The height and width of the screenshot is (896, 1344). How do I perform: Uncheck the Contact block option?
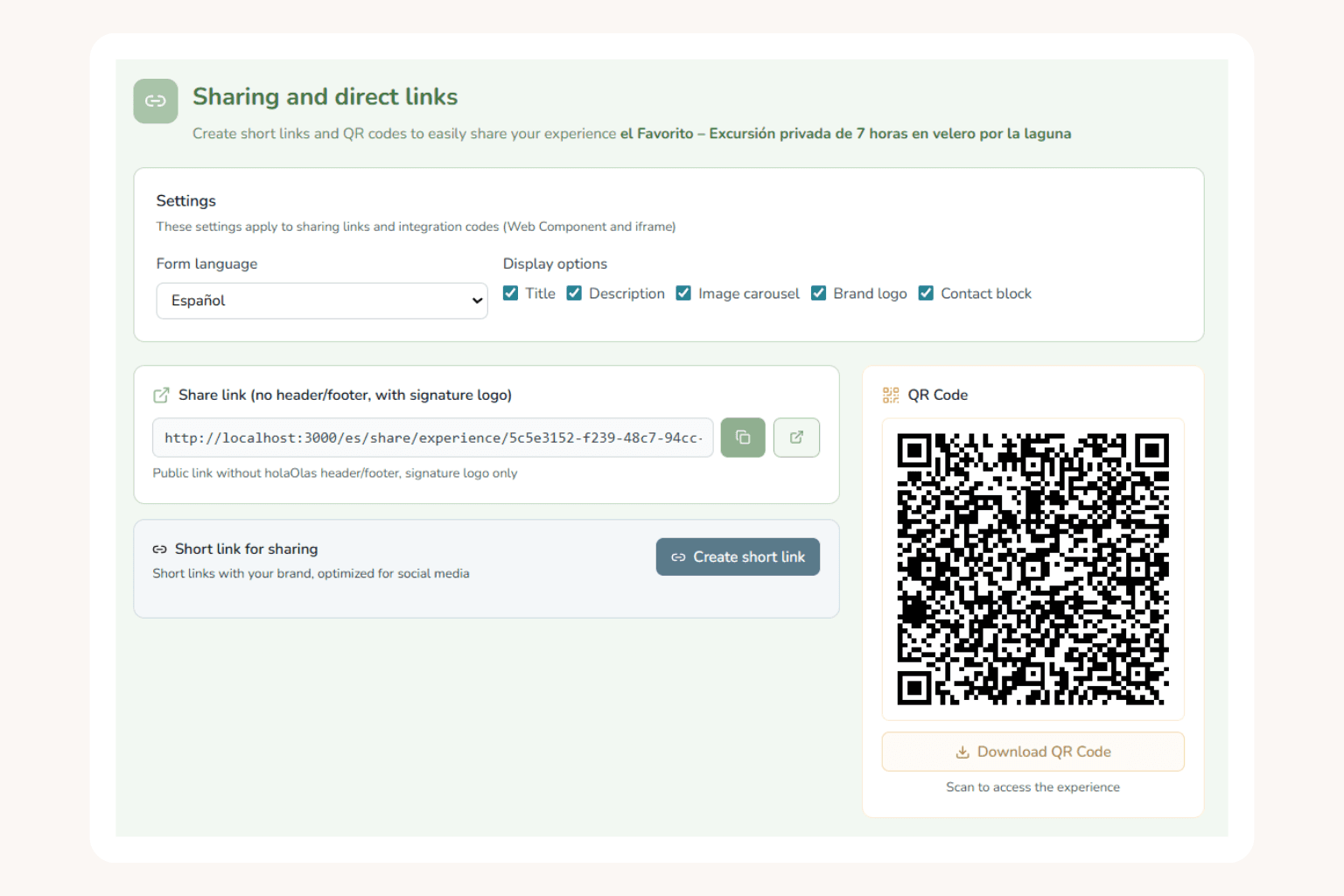tap(926, 293)
